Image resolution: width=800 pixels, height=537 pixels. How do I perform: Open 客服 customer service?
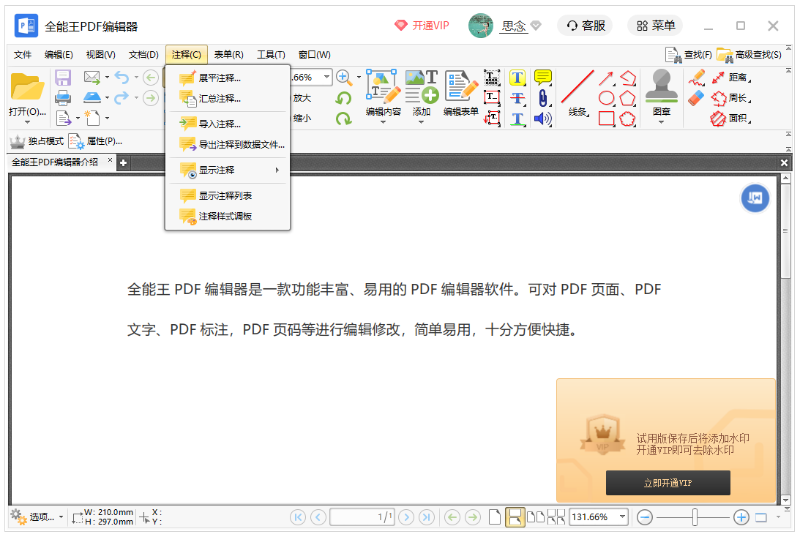pyautogui.click(x=585, y=25)
